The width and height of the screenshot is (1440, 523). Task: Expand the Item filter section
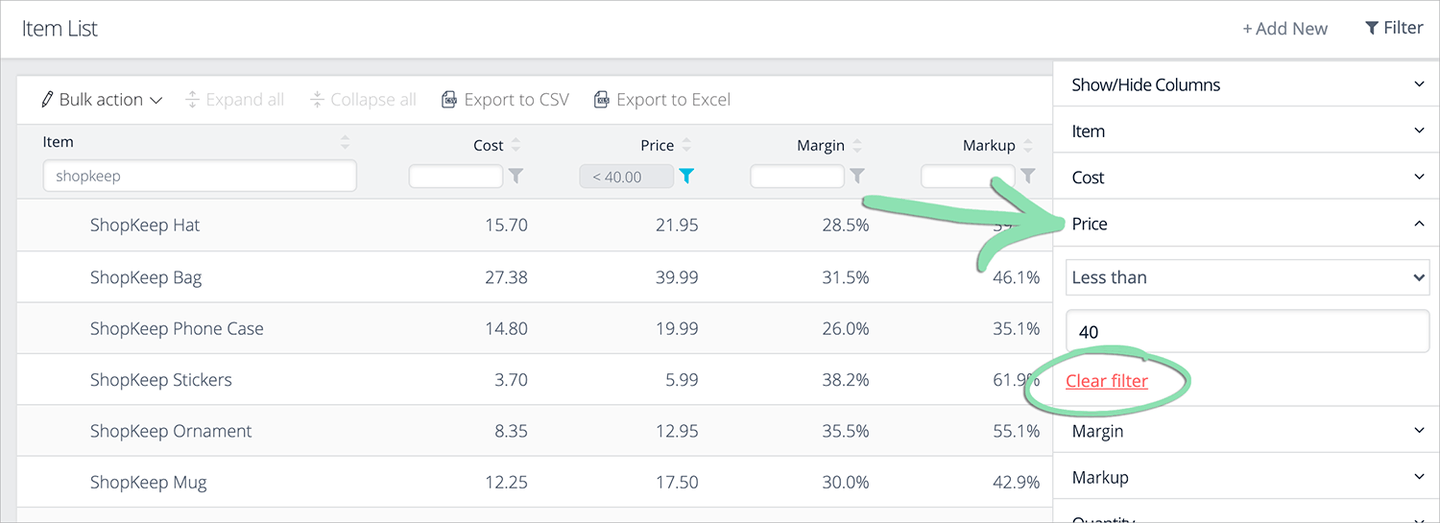click(1246, 130)
